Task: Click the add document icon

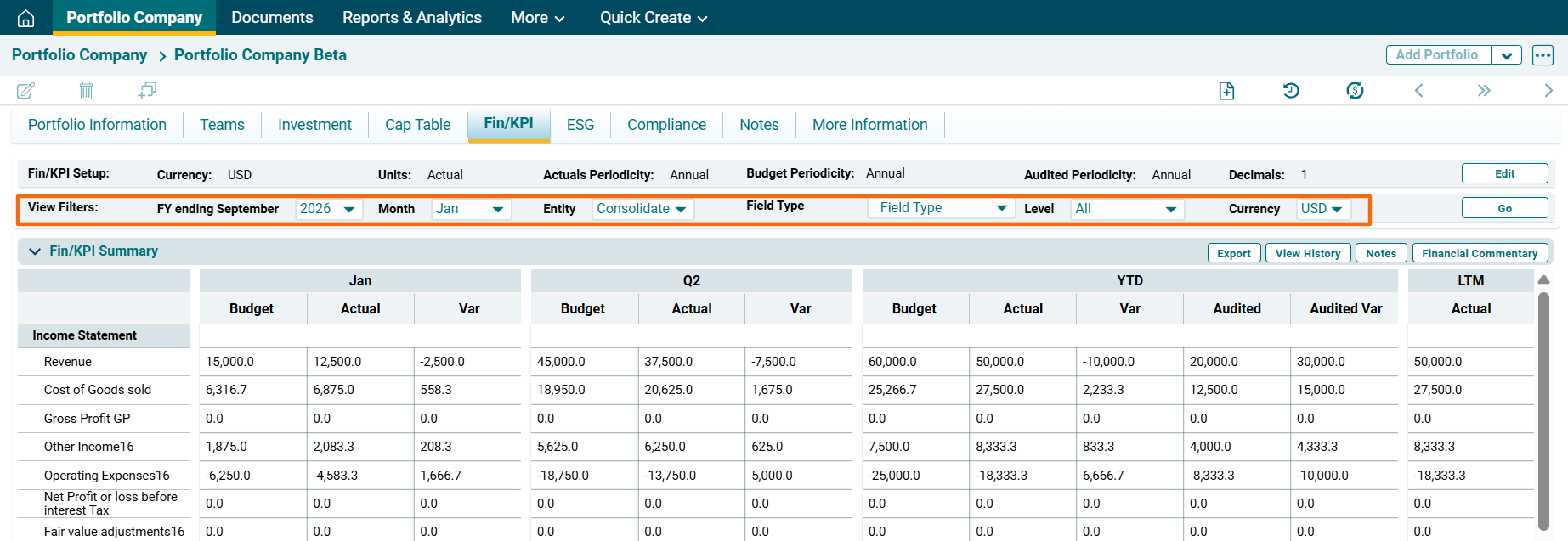Action: pyautogui.click(x=1226, y=91)
